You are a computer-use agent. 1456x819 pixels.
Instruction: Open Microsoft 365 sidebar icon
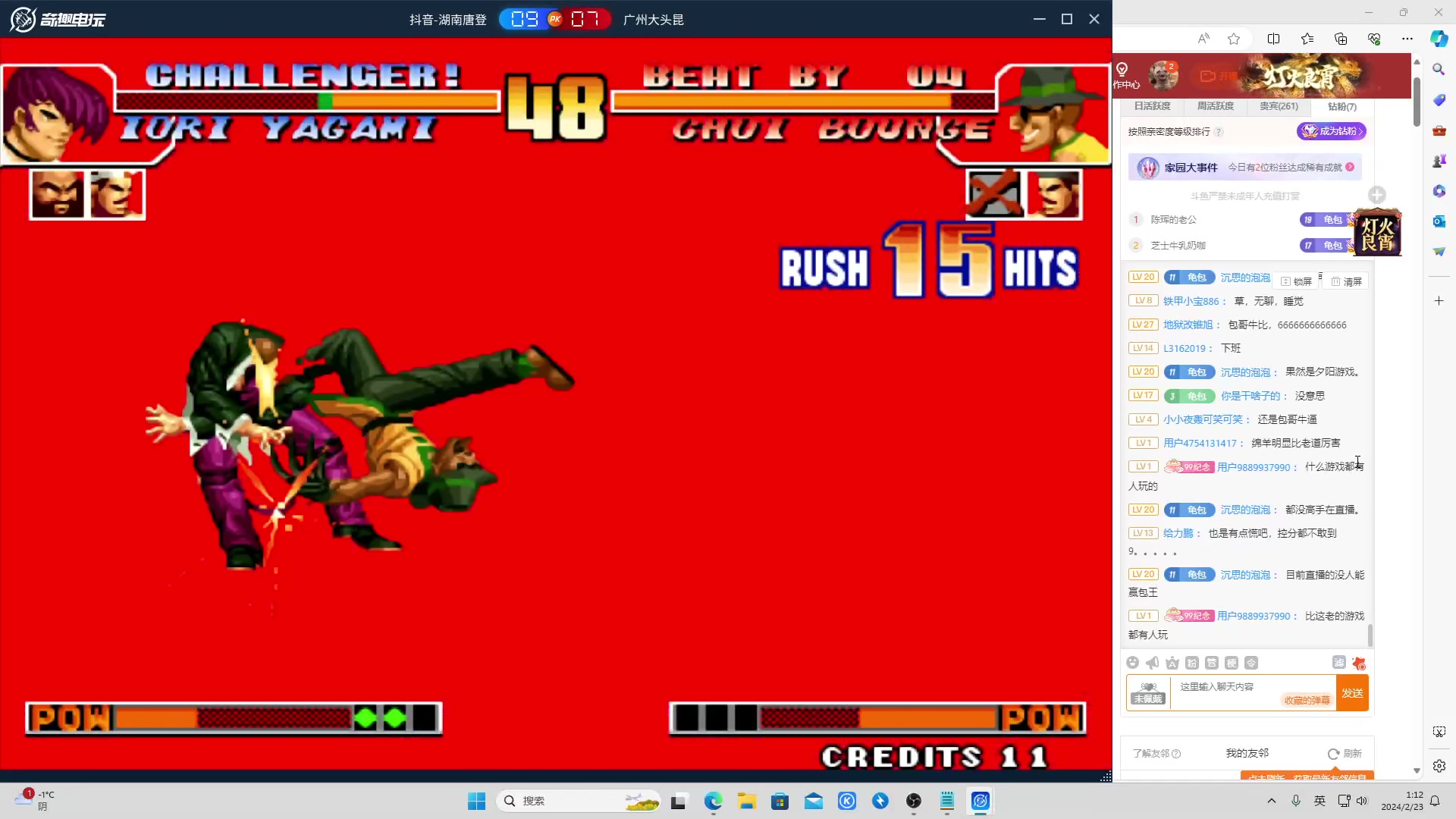click(1439, 191)
